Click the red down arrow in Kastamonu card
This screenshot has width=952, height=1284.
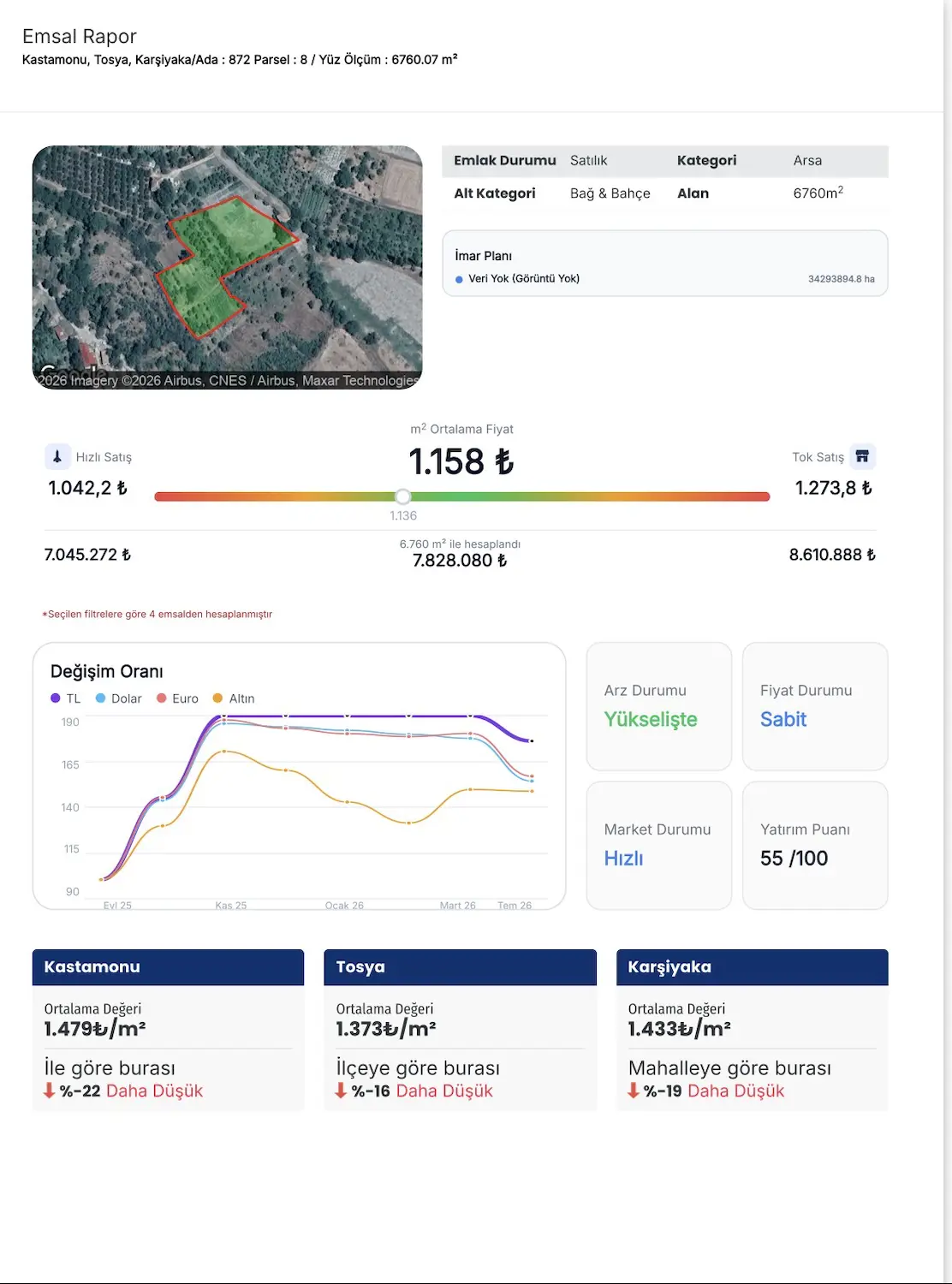point(50,1091)
